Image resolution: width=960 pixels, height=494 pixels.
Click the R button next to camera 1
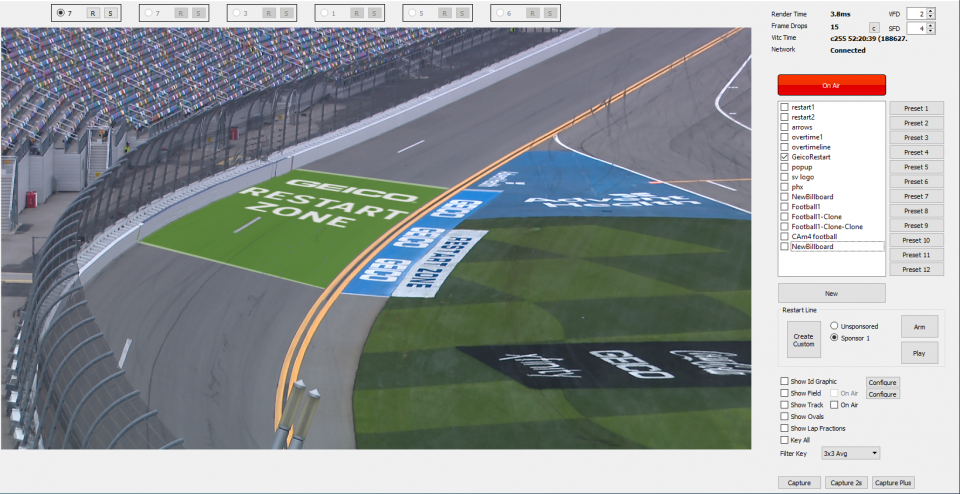pos(357,13)
